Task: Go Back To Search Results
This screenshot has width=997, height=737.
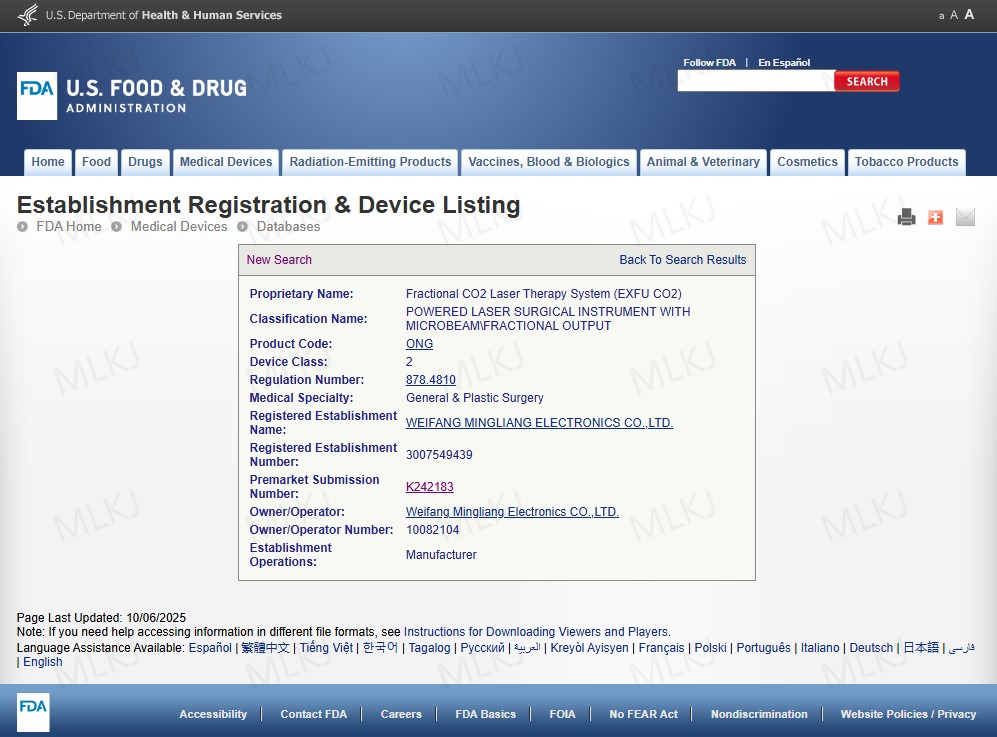Action: 682,260
